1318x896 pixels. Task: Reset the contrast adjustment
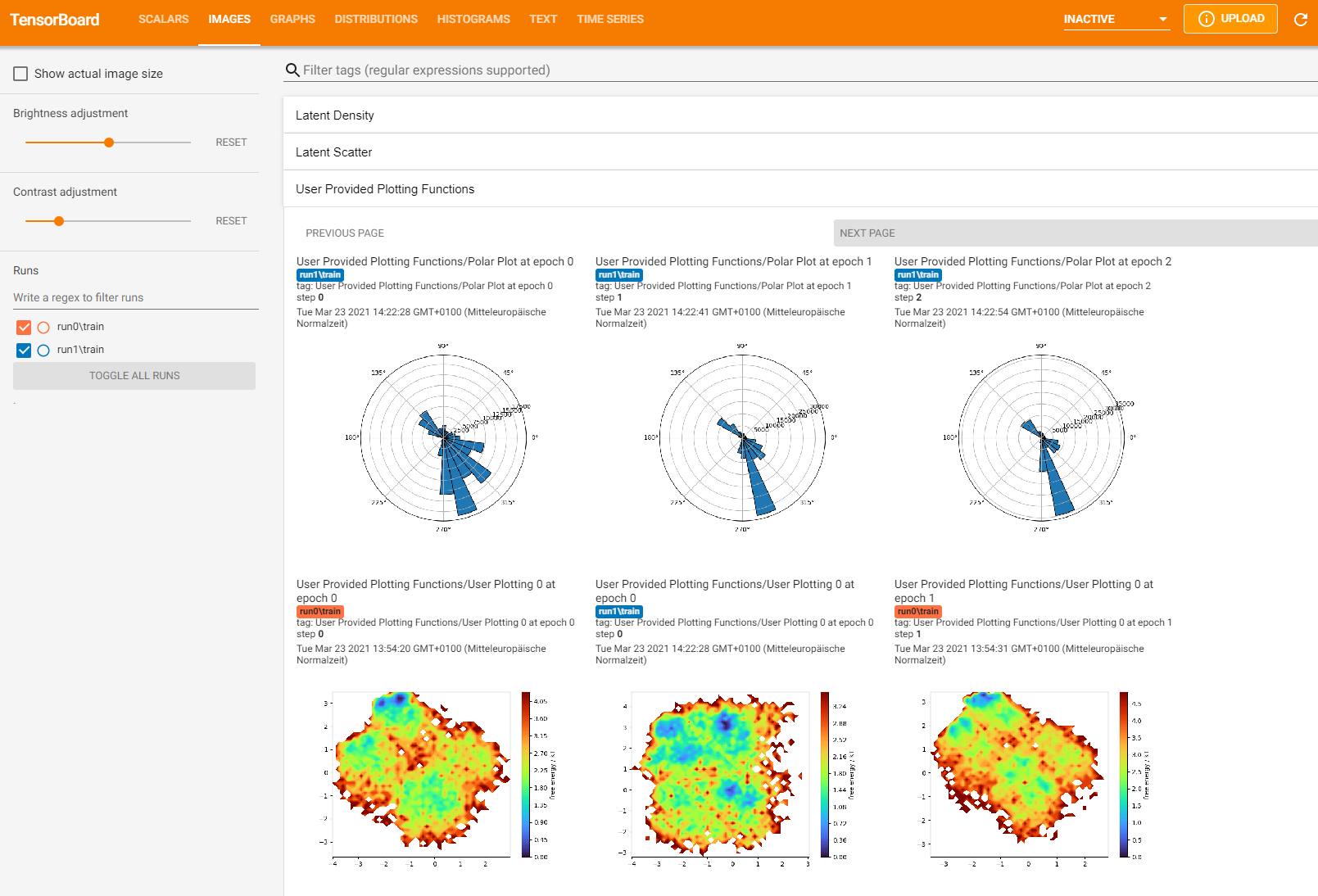click(231, 221)
